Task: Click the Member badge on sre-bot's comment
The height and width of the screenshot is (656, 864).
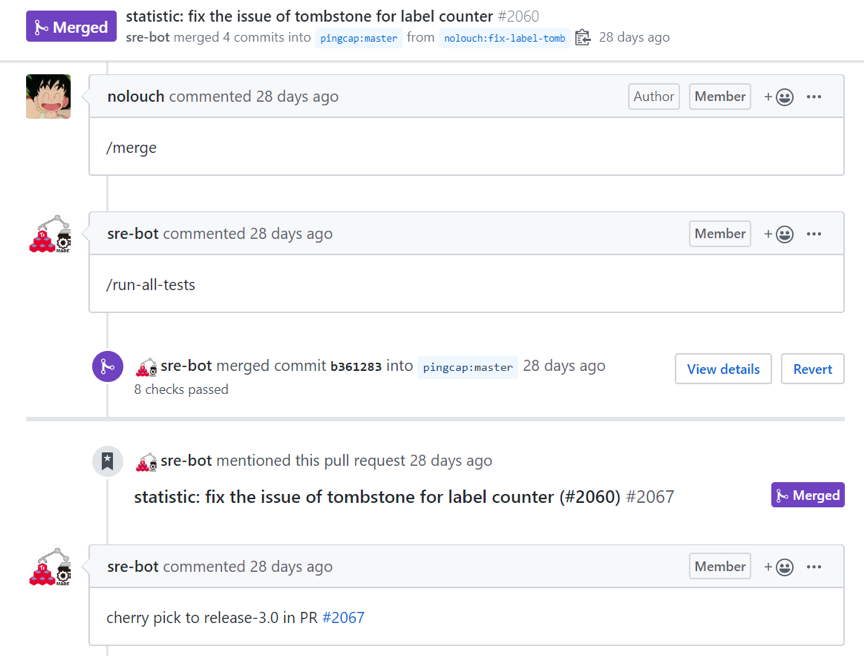Action: [x=719, y=233]
